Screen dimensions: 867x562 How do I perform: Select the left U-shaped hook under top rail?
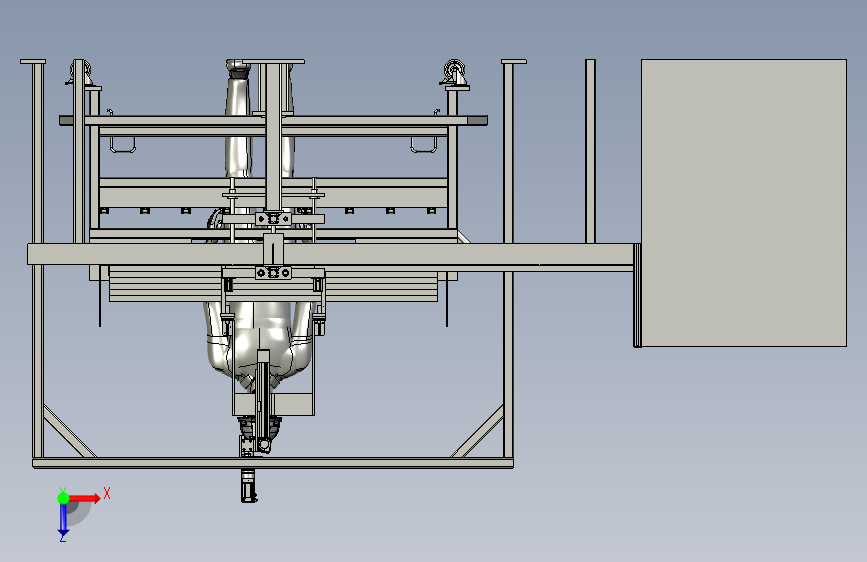(123, 144)
